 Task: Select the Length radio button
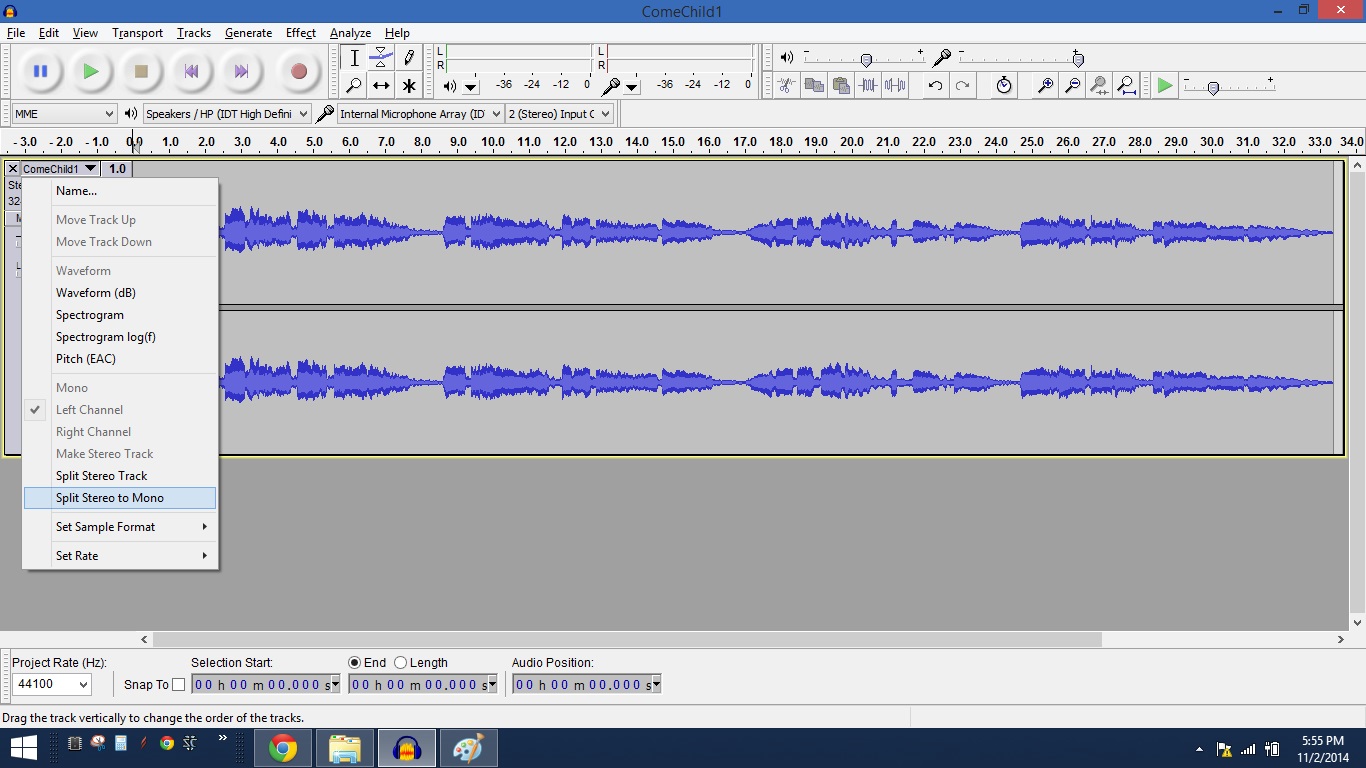(401, 663)
